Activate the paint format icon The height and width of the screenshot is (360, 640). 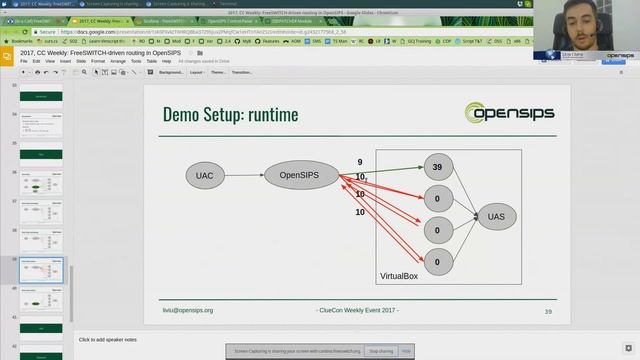coord(64,72)
